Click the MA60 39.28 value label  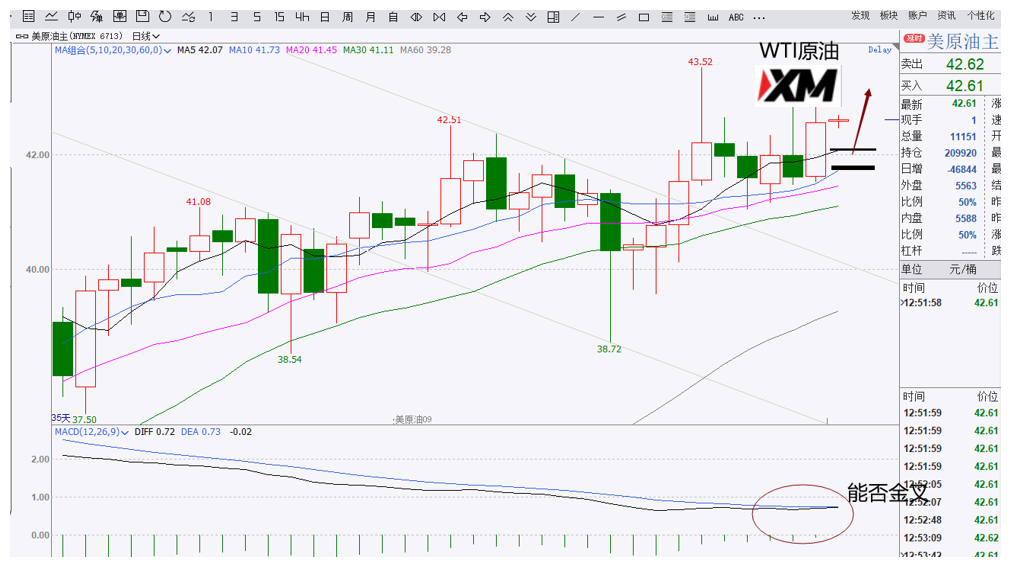click(x=426, y=50)
